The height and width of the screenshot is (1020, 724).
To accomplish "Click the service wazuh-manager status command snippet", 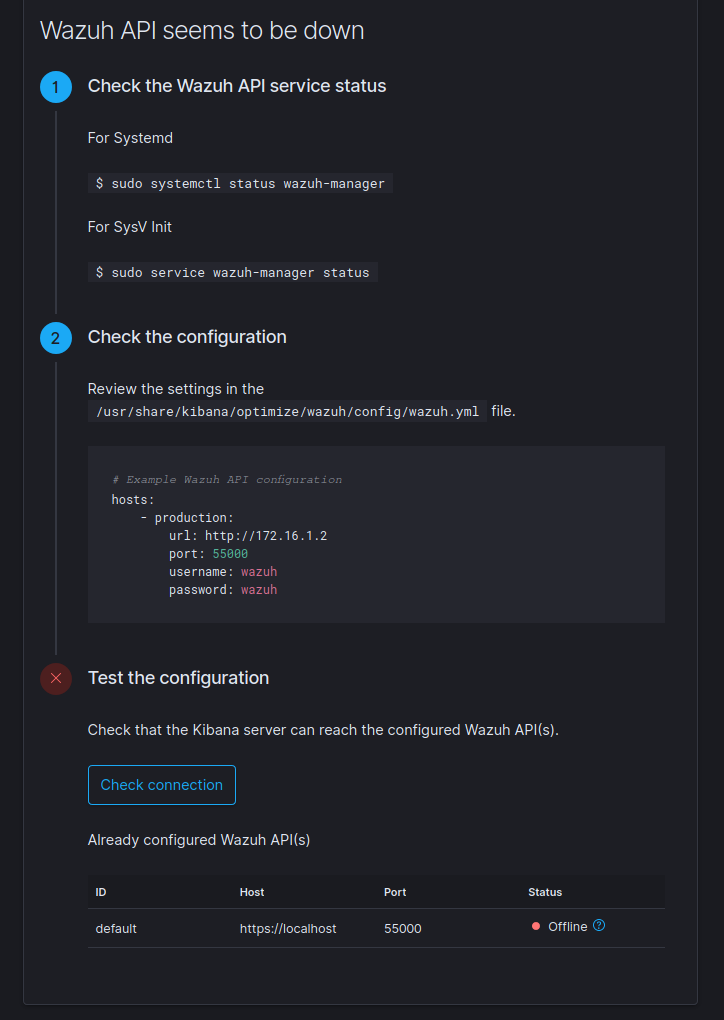I will (x=232, y=272).
